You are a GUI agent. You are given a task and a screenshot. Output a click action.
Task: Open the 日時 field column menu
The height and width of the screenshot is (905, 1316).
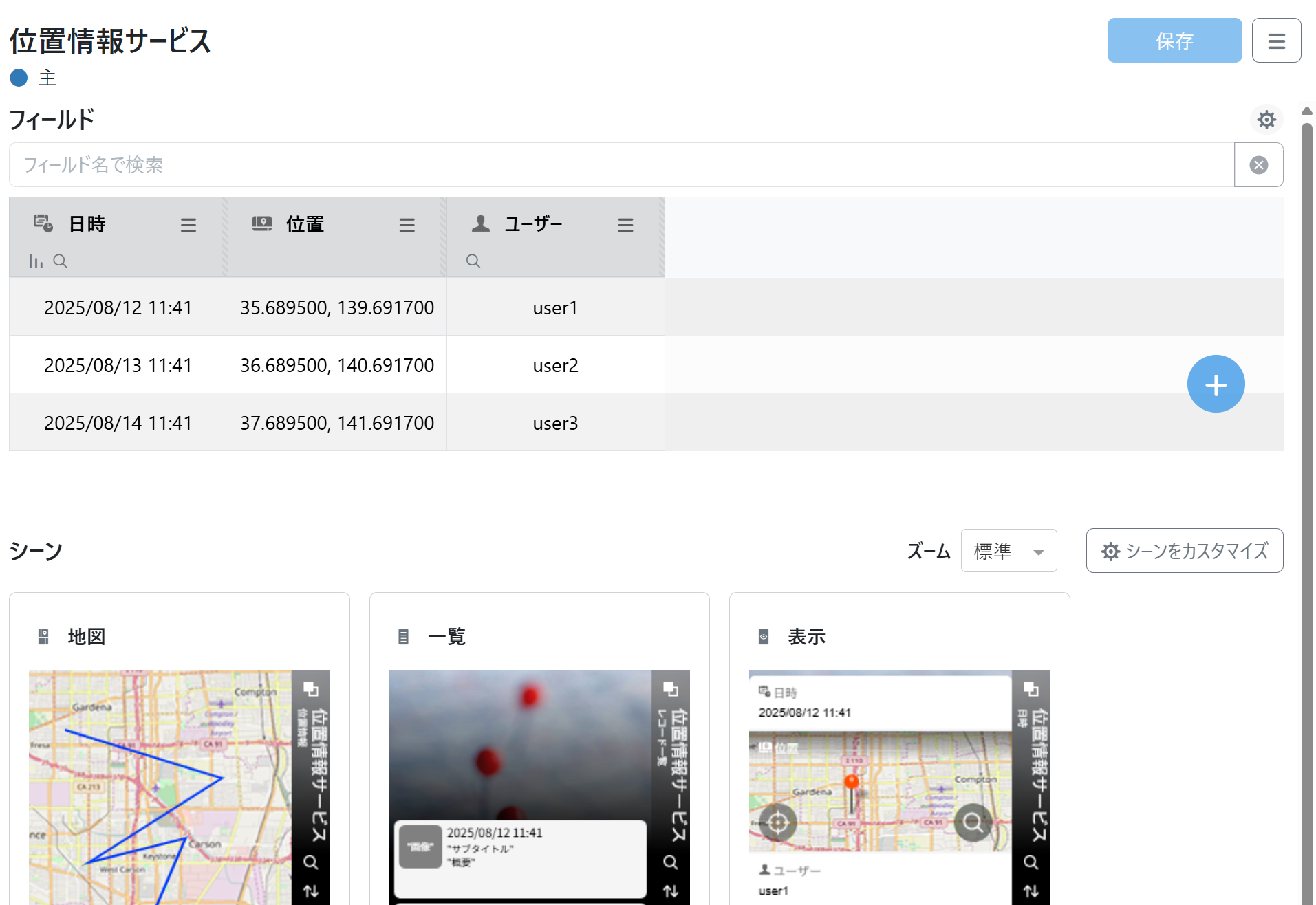point(188,225)
